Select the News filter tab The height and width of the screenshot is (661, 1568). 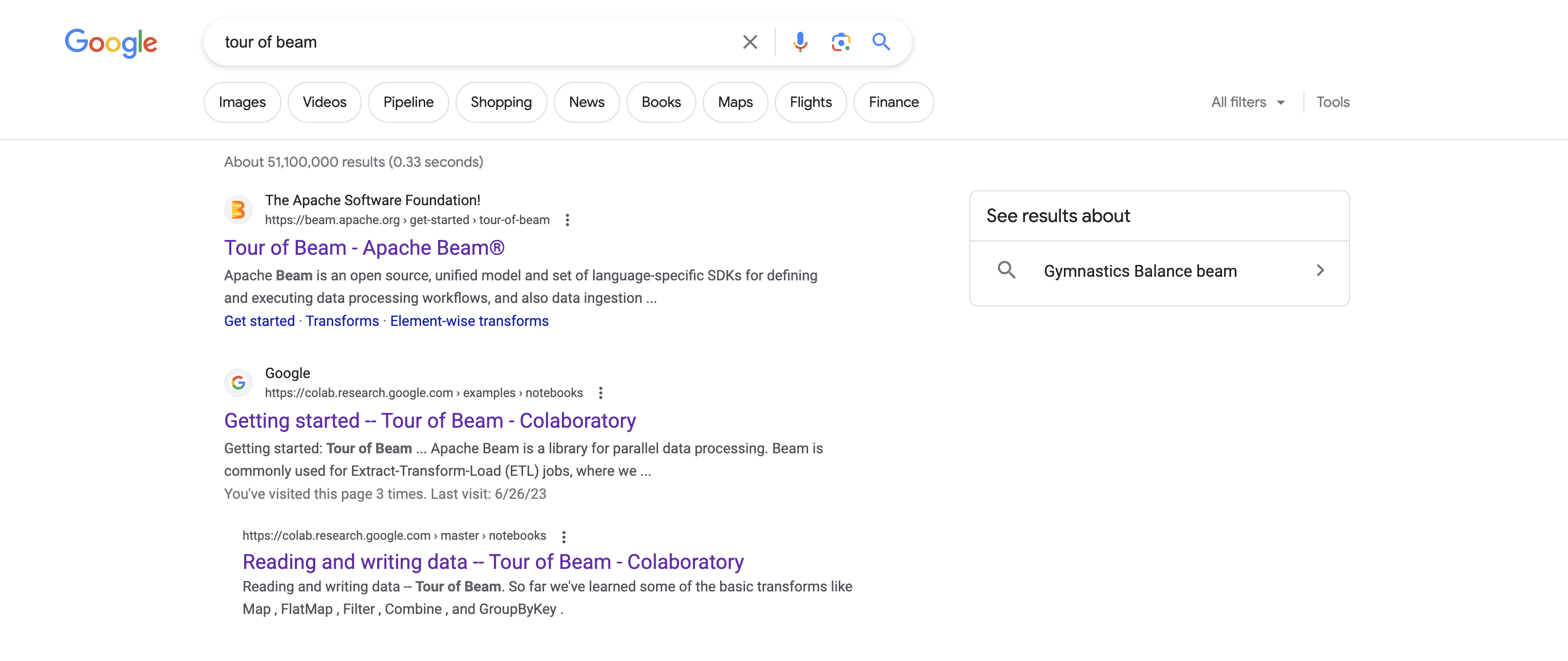586,102
